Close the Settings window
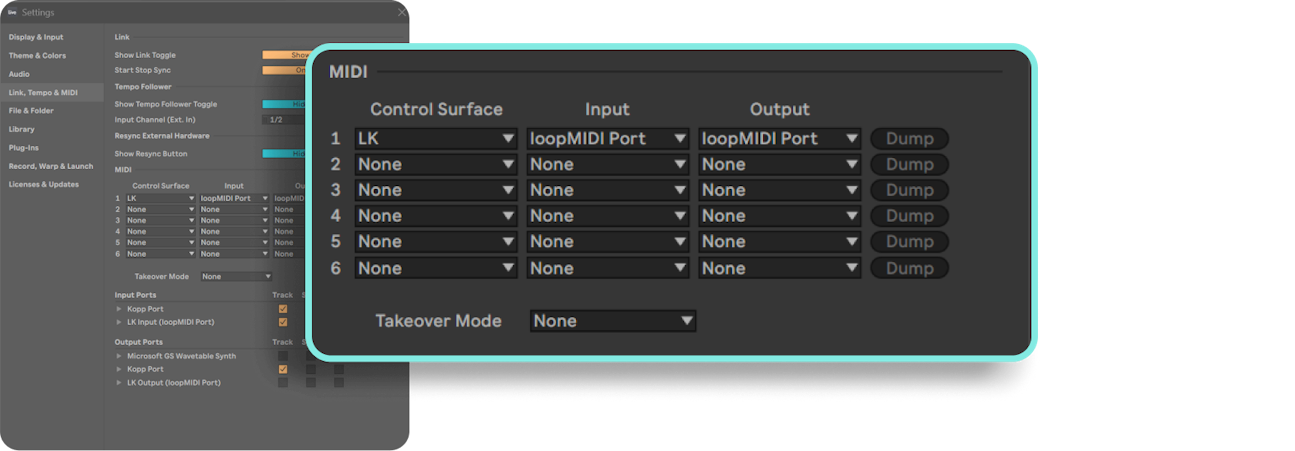Image resolution: width=1295 pixels, height=451 pixels. pyautogui.click(x=402, y=12)
